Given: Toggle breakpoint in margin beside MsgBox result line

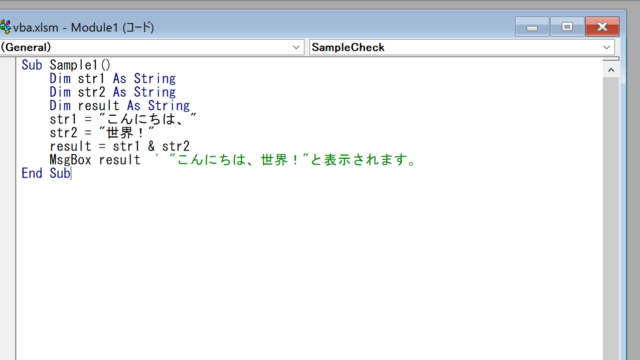Looking at the screenshot, I should click(8, 160).
